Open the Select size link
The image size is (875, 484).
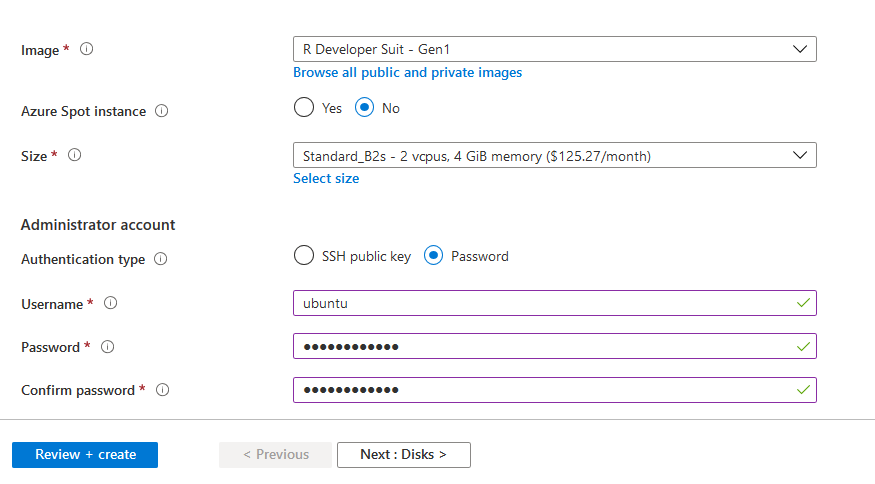tap(326, 179)
